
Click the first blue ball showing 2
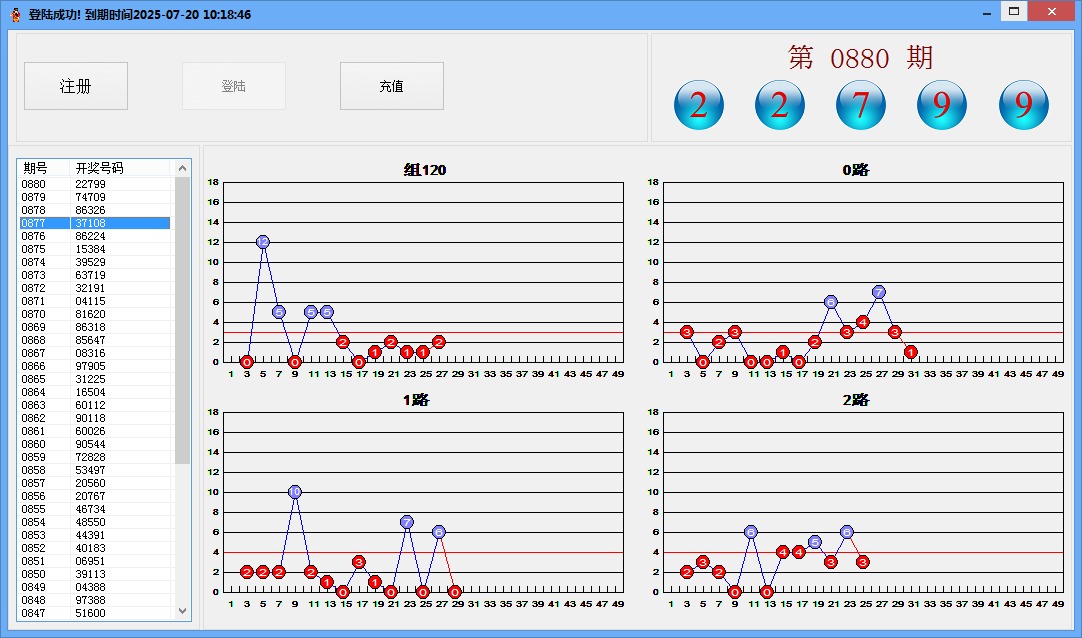(x=699, y=105)
